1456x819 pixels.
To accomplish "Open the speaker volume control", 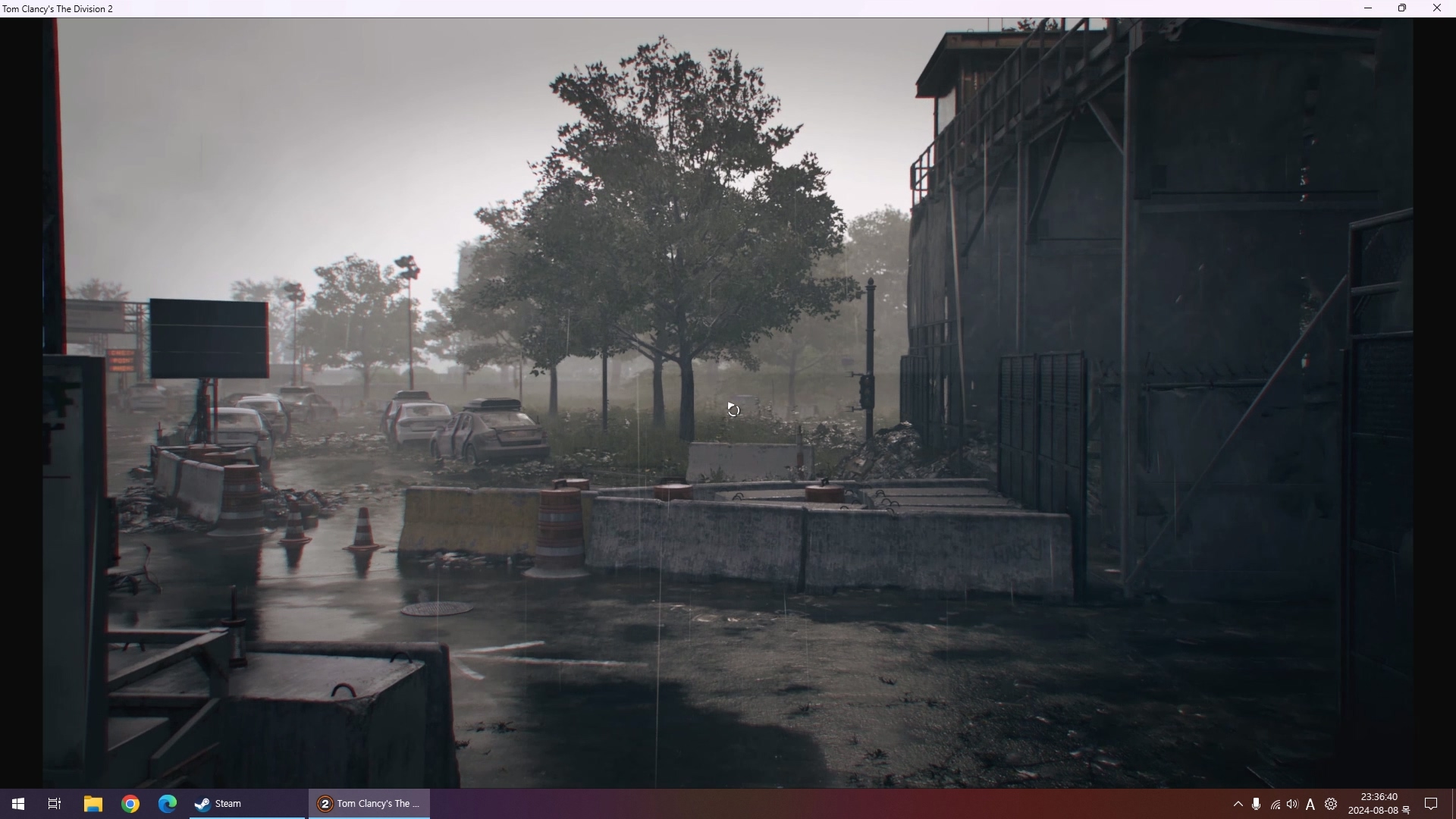I will [1292, 804].
